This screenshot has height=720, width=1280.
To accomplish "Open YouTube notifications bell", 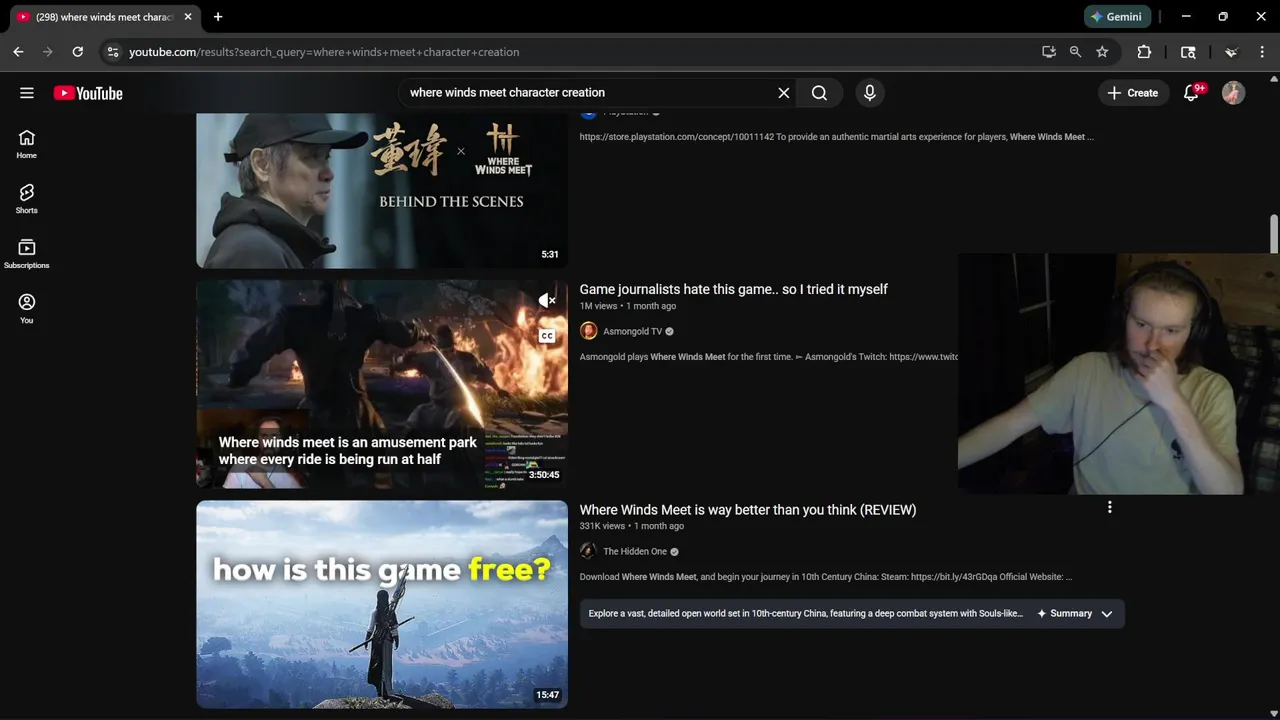I will coord(1191,93).
